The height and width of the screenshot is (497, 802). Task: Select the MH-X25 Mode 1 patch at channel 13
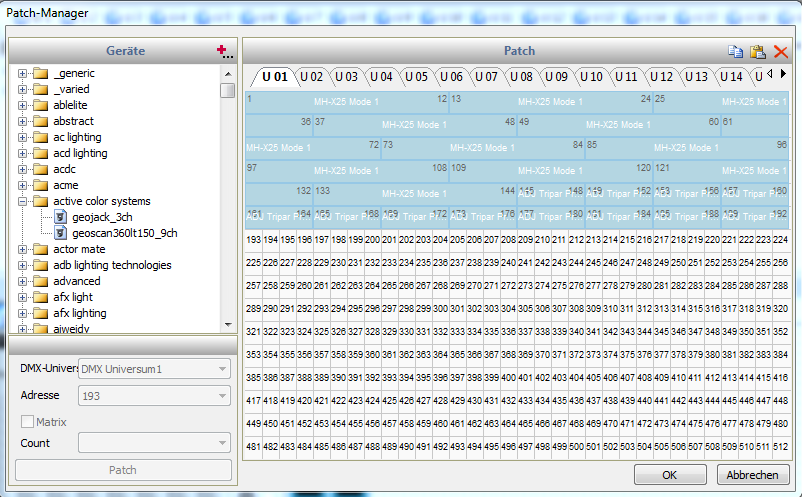[x=551, y=102]
